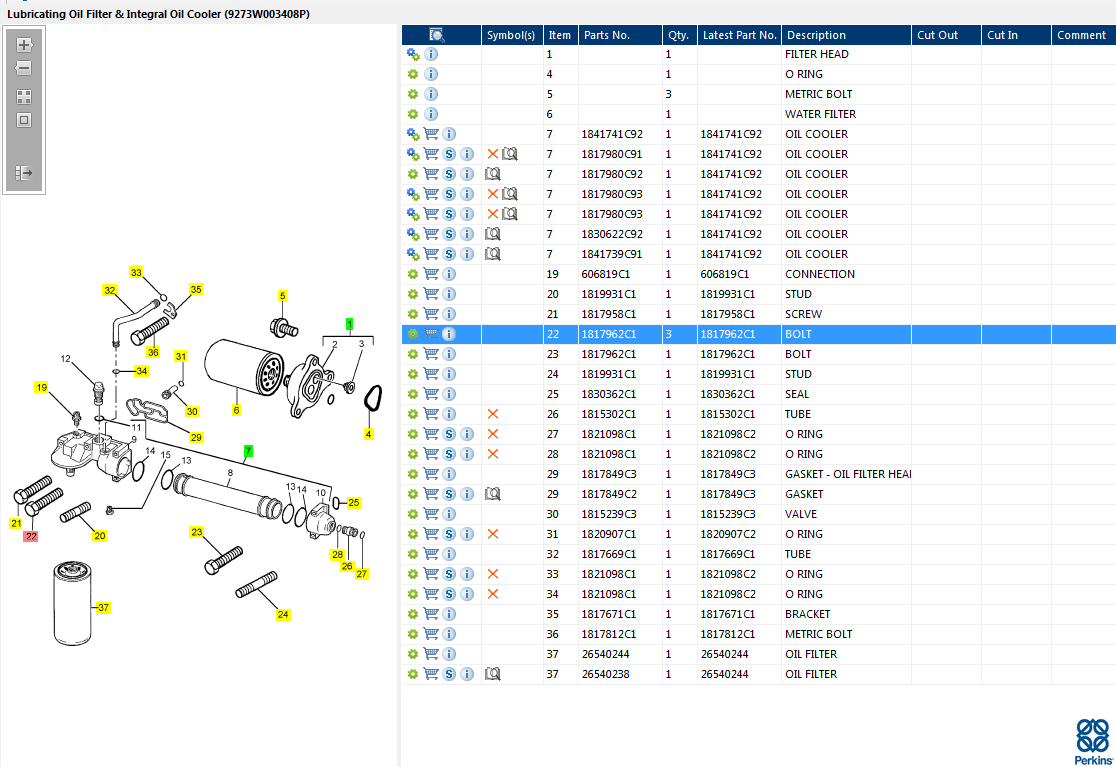
Task: Click the highlighted callout 22 label
Action: click(x=31, y=536)
